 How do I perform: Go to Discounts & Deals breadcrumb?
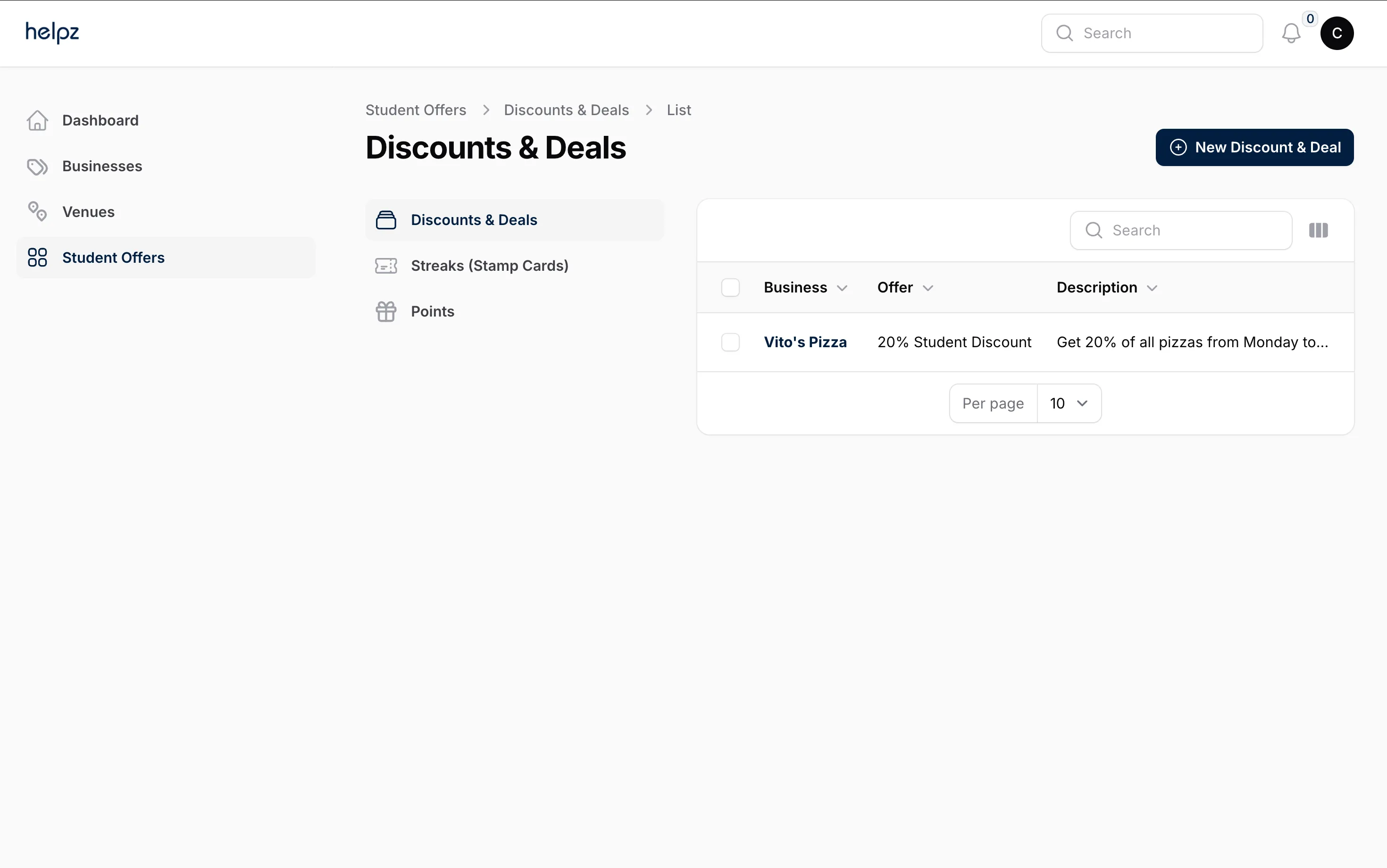point(566,110)
